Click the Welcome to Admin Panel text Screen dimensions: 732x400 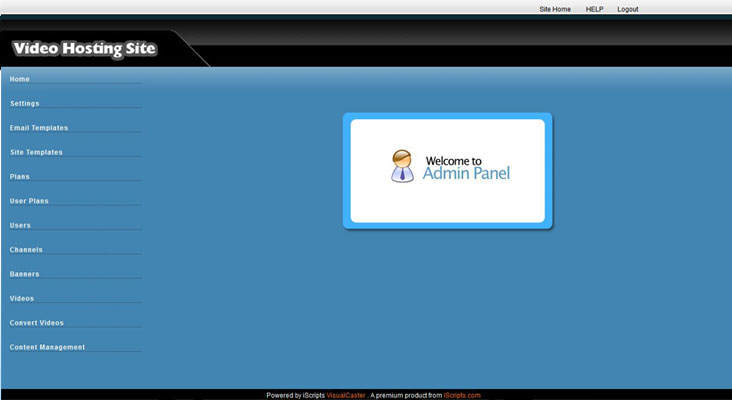[x=466, y=168]
